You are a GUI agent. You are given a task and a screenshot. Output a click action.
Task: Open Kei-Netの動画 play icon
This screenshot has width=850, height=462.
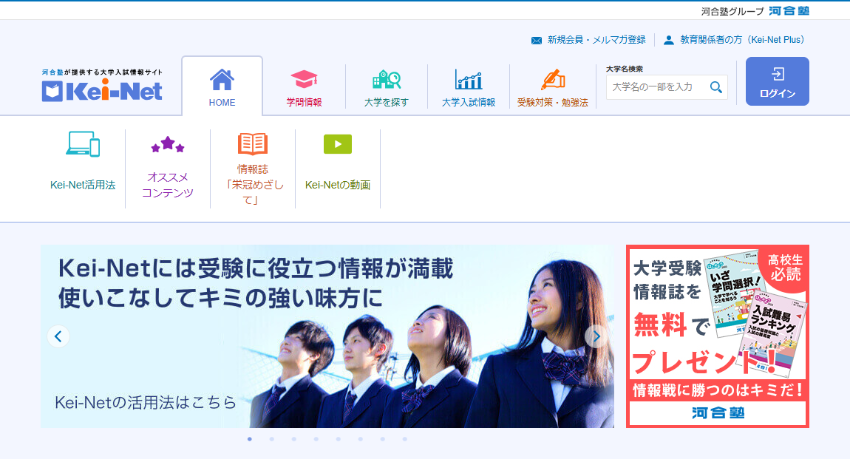(x=338, y=144)
